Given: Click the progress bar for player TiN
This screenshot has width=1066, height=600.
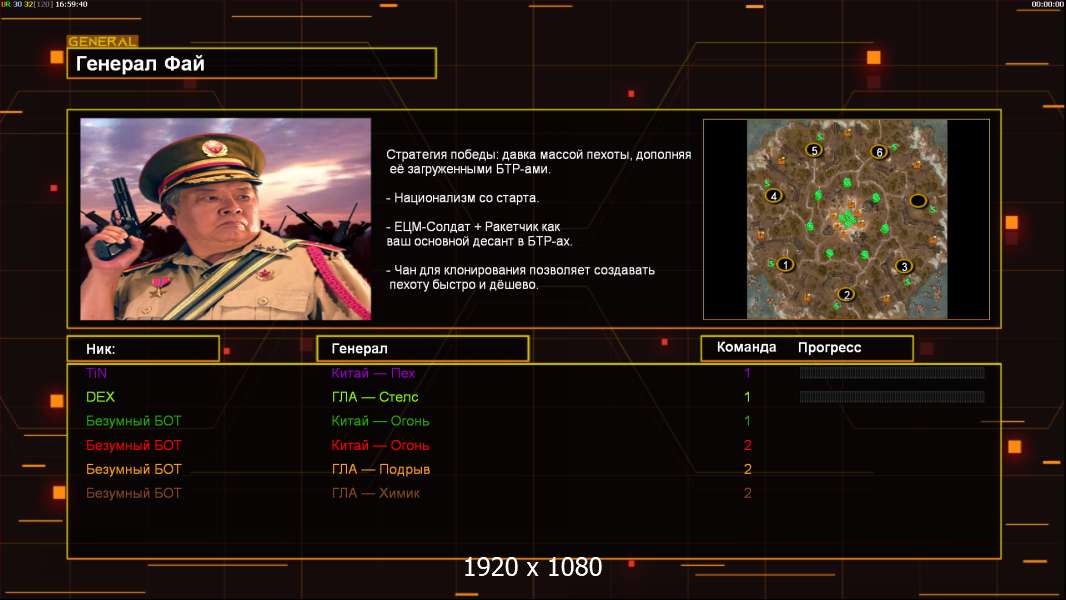Looking at the screenshot, I should 892,373.
